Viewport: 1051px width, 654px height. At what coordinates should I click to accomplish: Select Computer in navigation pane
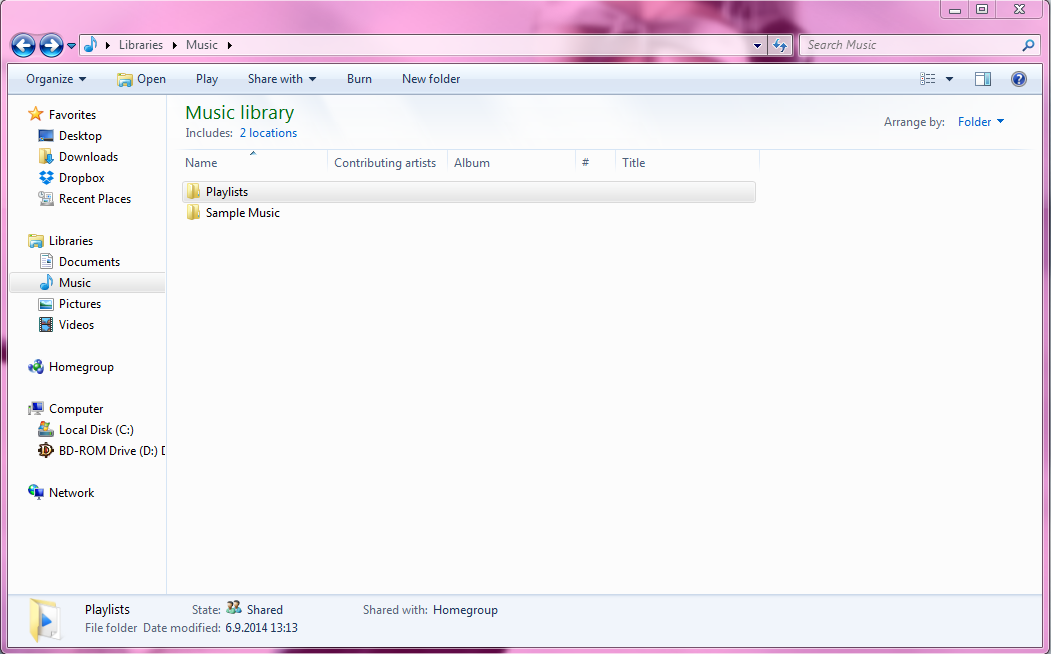pyautogui.click(x=76, y=409)
